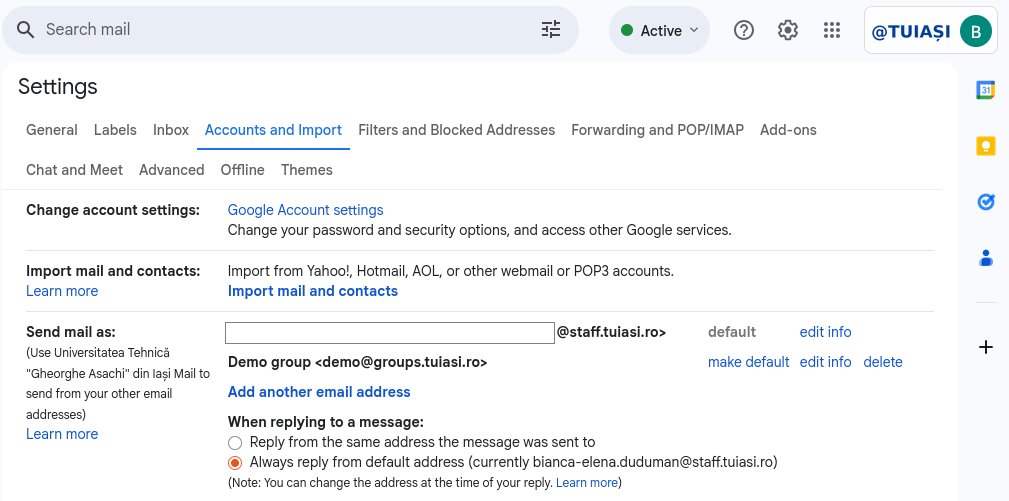Open Google Keep side panel
This screenshot has height=501, width=1009.
click(985, 146)
